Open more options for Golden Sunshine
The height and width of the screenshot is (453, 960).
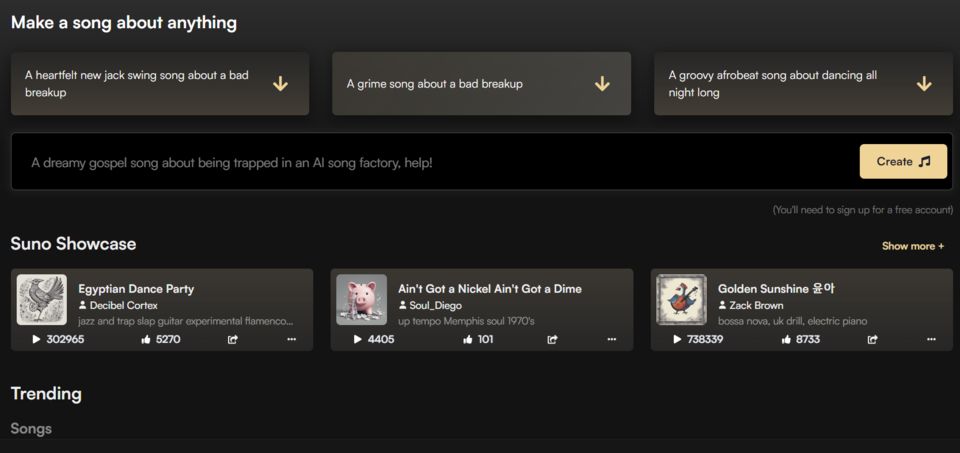pyautogui.click(x=931, y=339)
